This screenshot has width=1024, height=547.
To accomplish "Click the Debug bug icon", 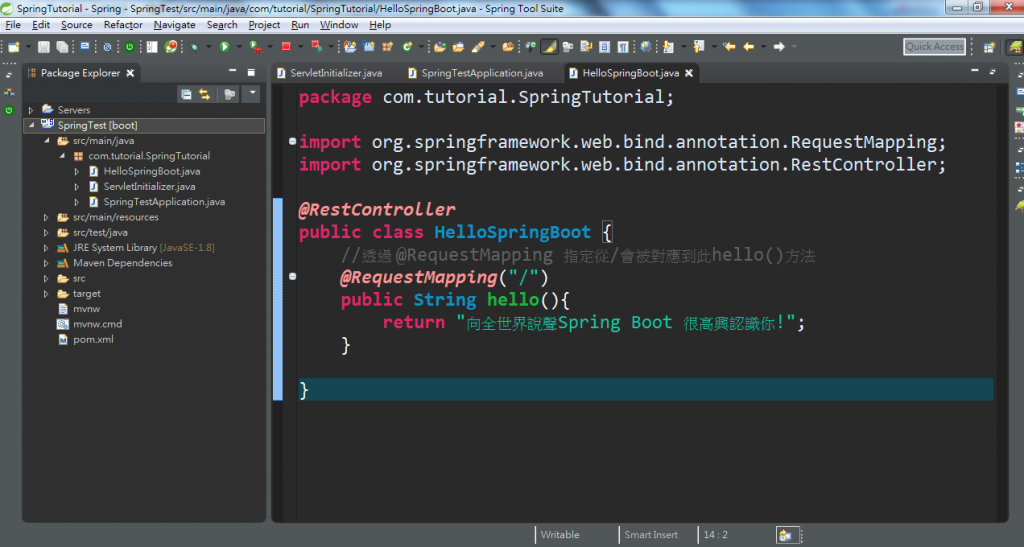I will pos(194,47).
